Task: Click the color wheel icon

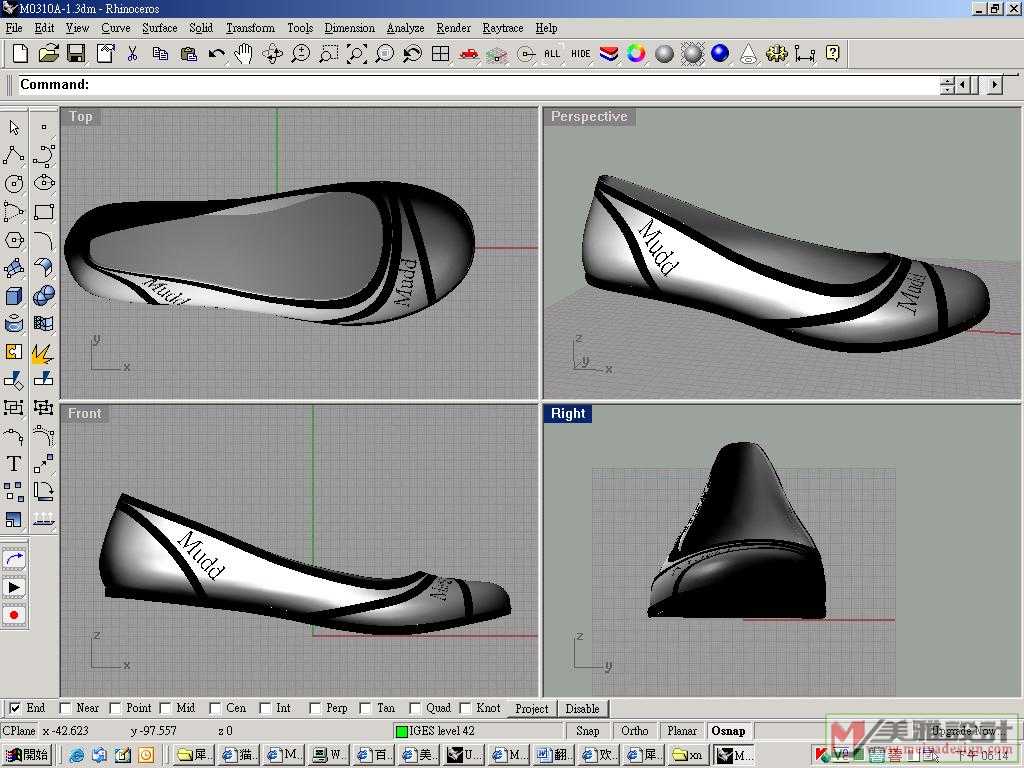Action: pos(636,54)
